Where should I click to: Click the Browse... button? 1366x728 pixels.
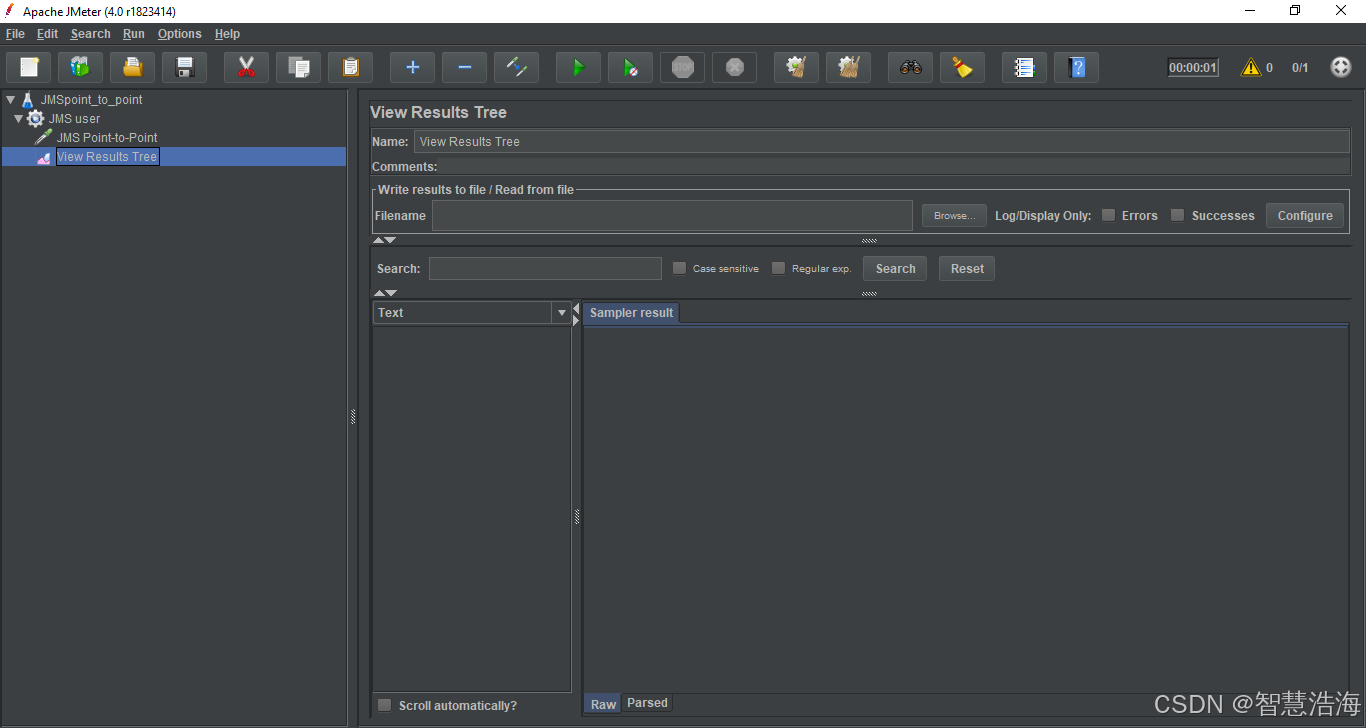[954, 215]
